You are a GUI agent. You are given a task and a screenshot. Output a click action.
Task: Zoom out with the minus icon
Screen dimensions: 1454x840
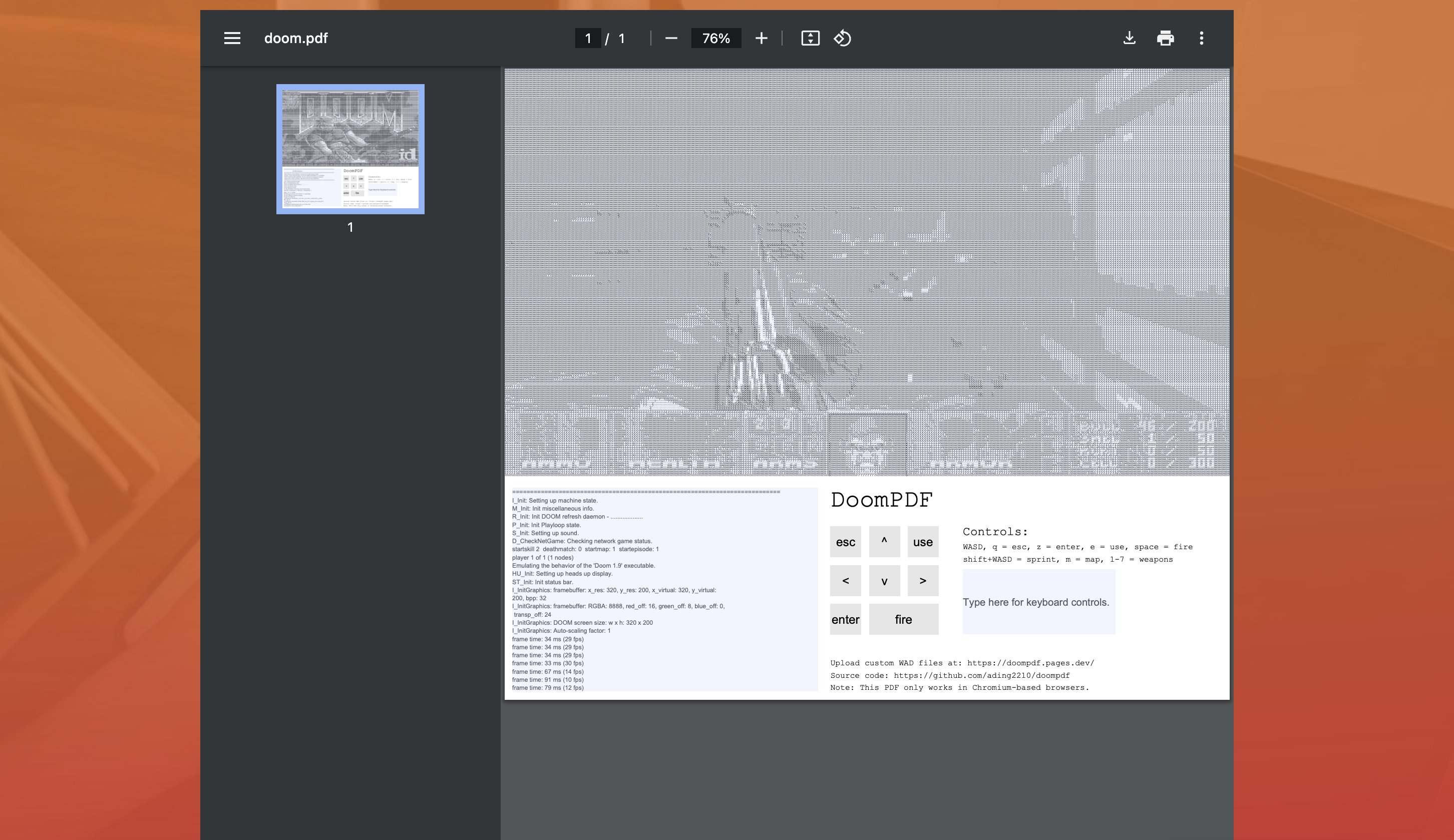pyautogui.click(x=670, y=38)
